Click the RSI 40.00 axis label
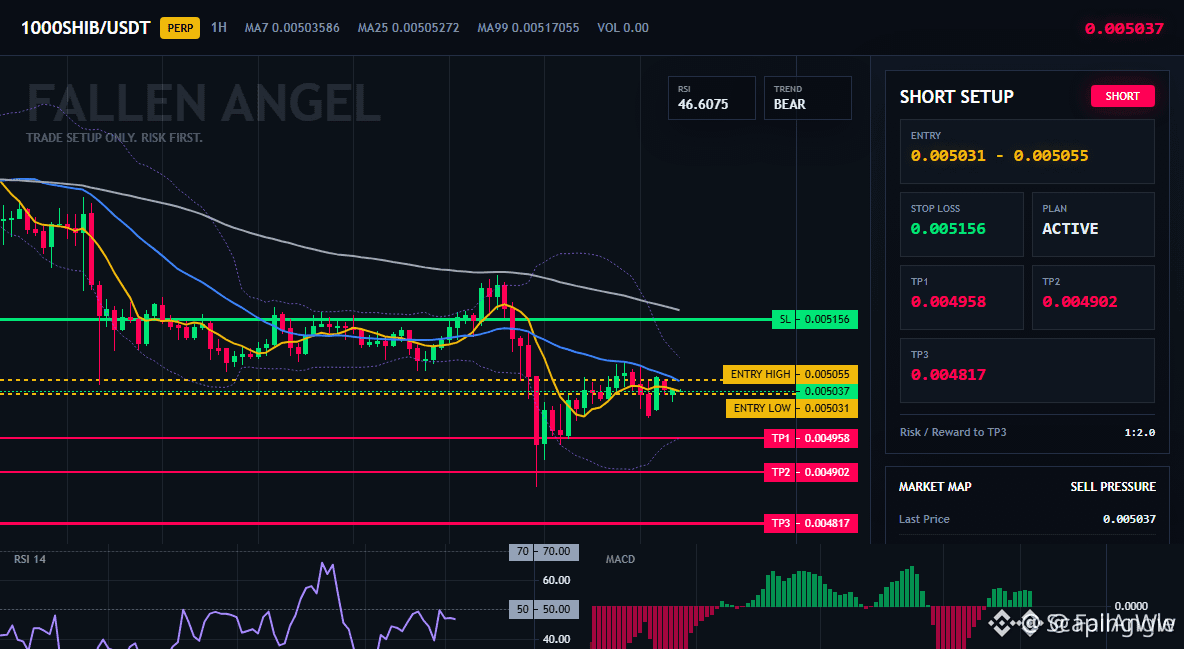The width and height of the screenshot is (1184, 649). pyautogui.click(x=557, y=639)
